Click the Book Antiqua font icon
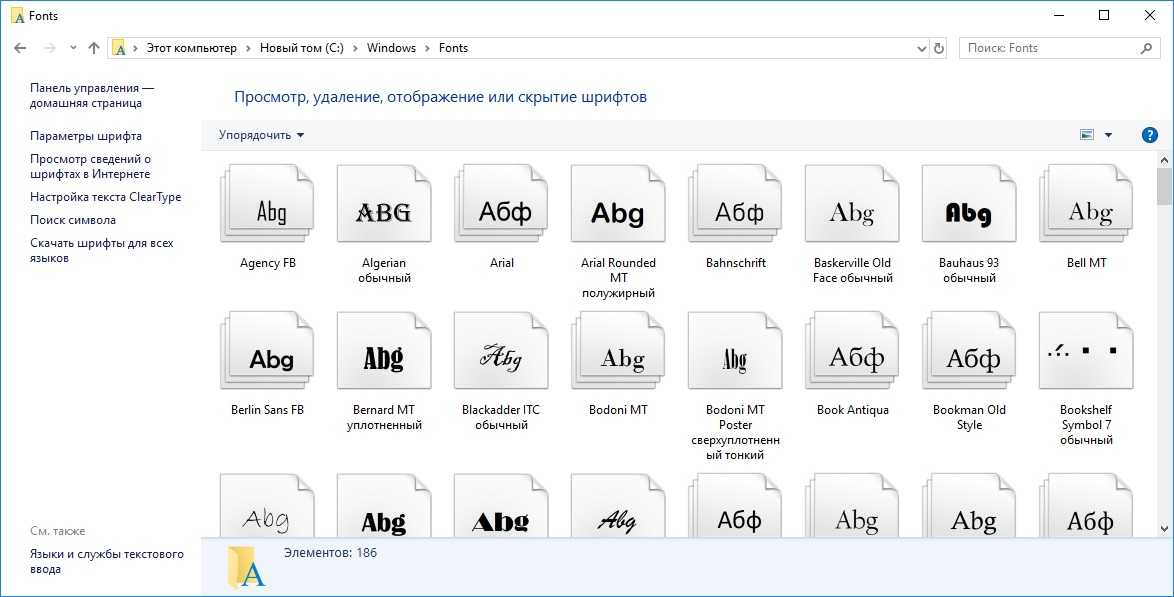 click(x=852, y=351)
